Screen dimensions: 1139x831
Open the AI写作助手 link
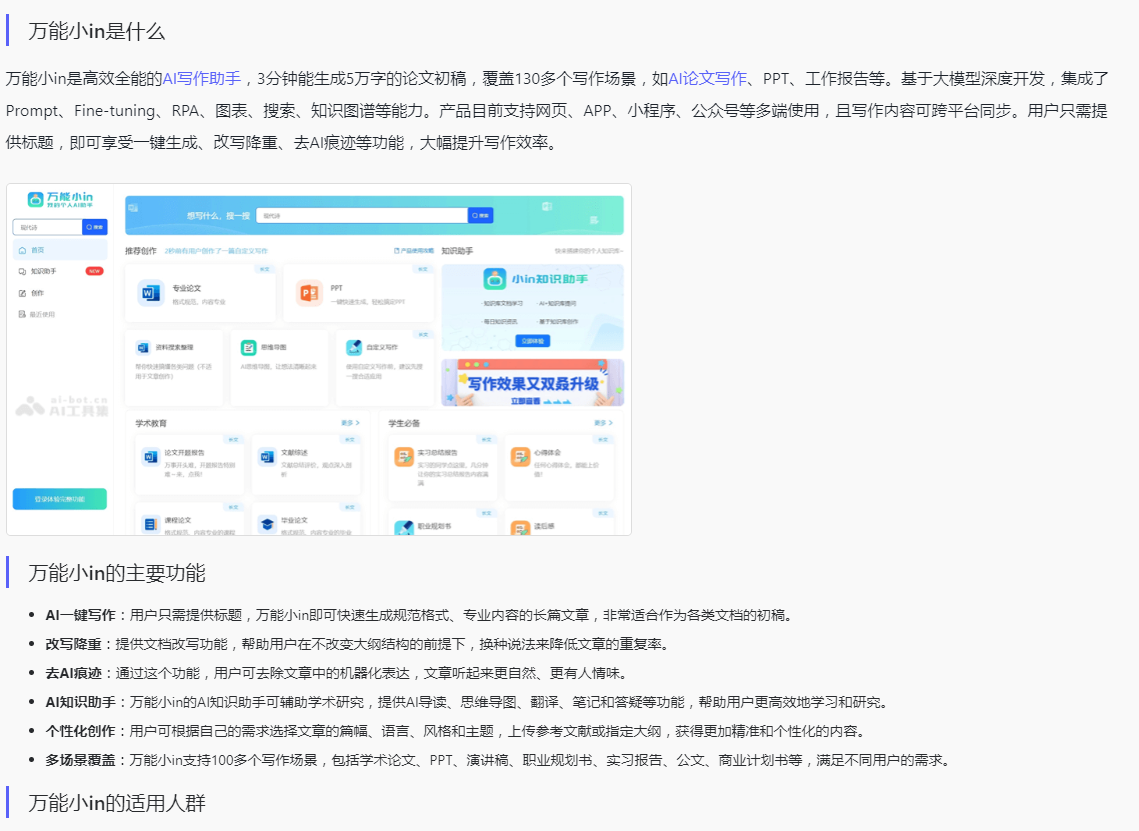(201, 78)
